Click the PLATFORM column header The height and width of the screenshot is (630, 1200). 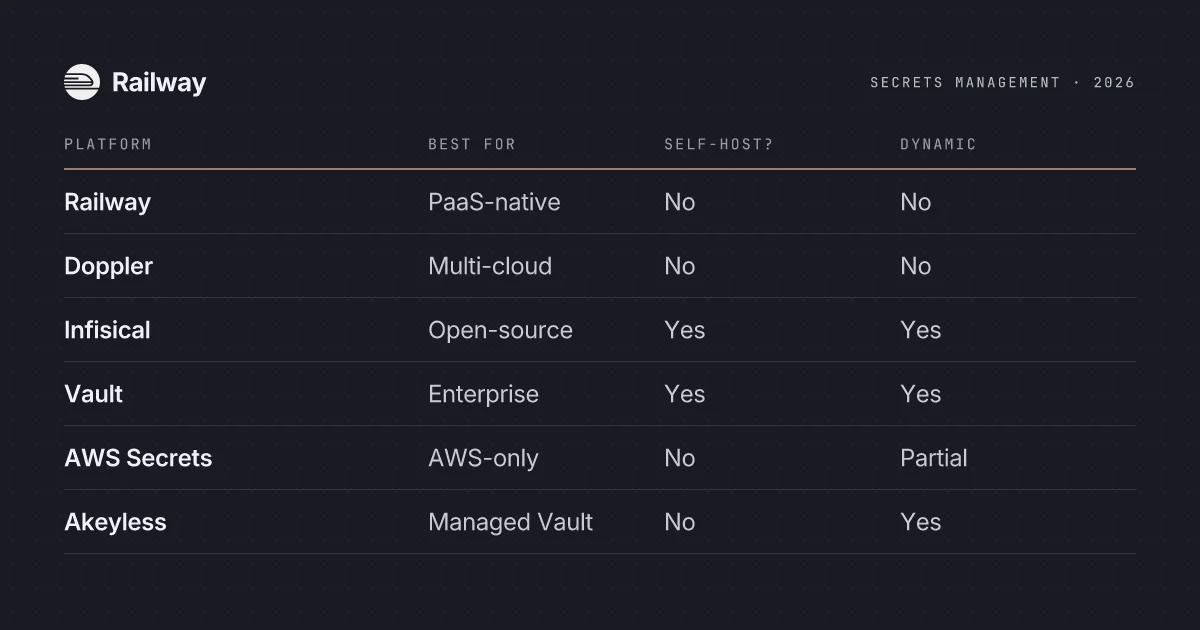pos(108,144)
